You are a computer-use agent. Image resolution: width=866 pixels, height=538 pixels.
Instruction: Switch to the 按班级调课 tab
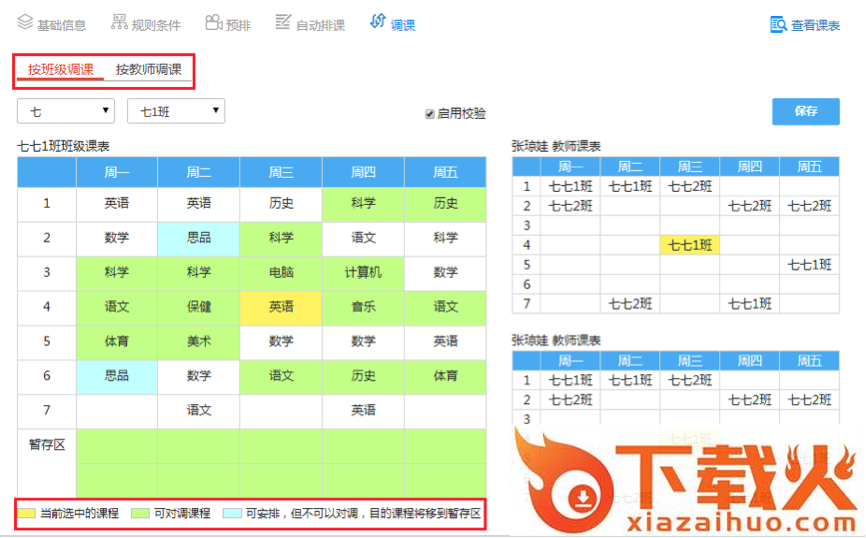pos(61,70)
